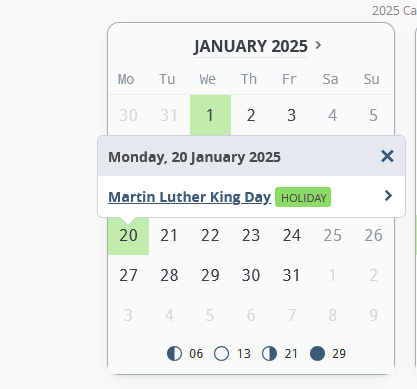417x389 pixels.
Task: Expand the chevron next to JANUARY 2025
Action: tap(318, 45)
